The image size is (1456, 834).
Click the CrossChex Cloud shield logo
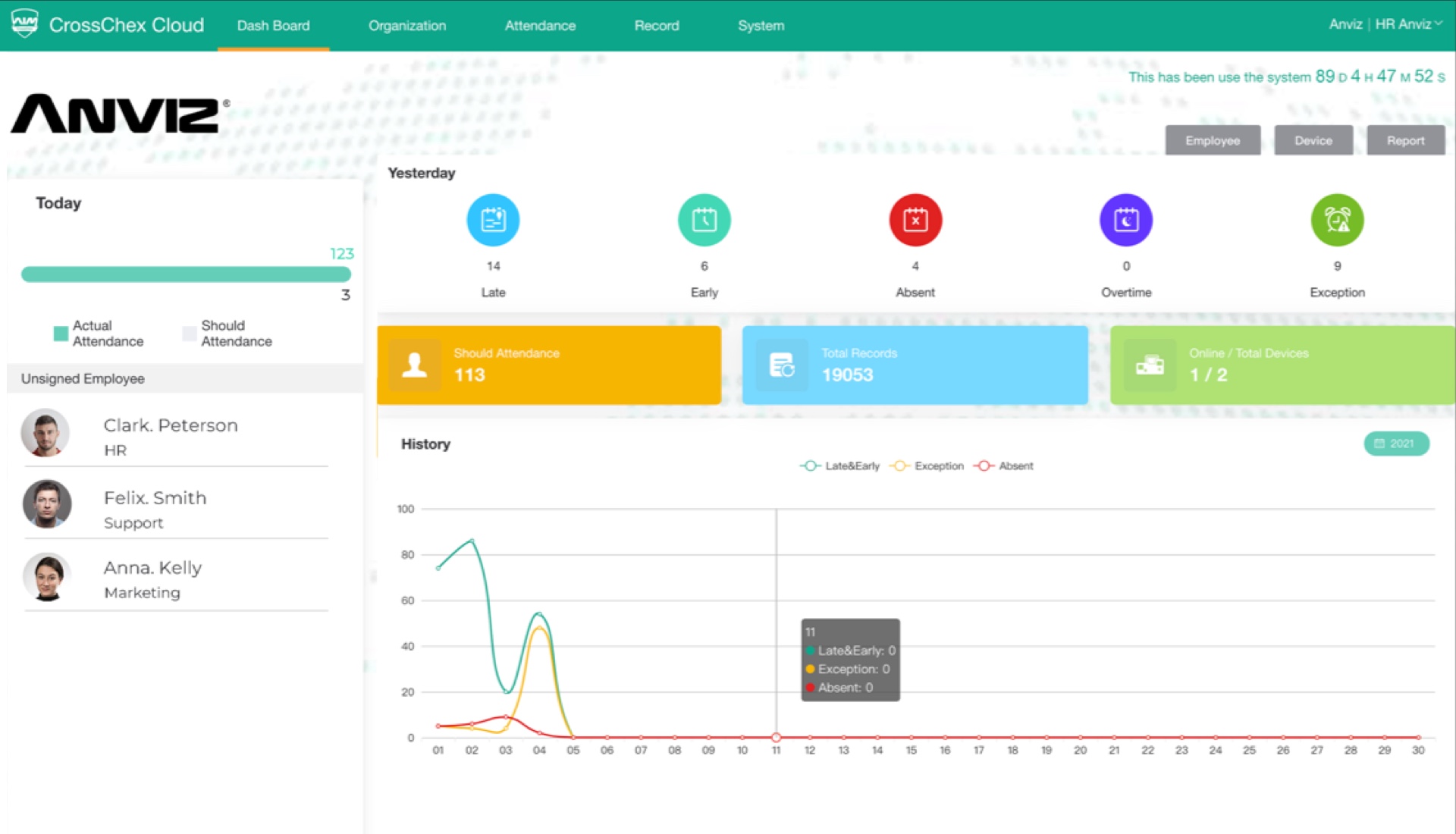(25, 24)
